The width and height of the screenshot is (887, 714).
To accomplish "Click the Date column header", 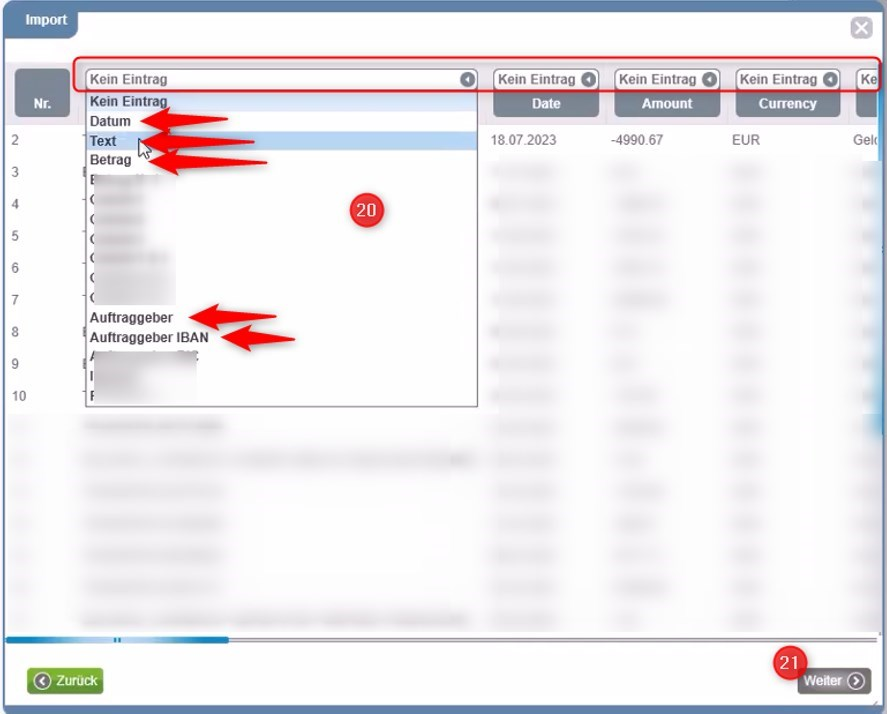I will (546, 104).
